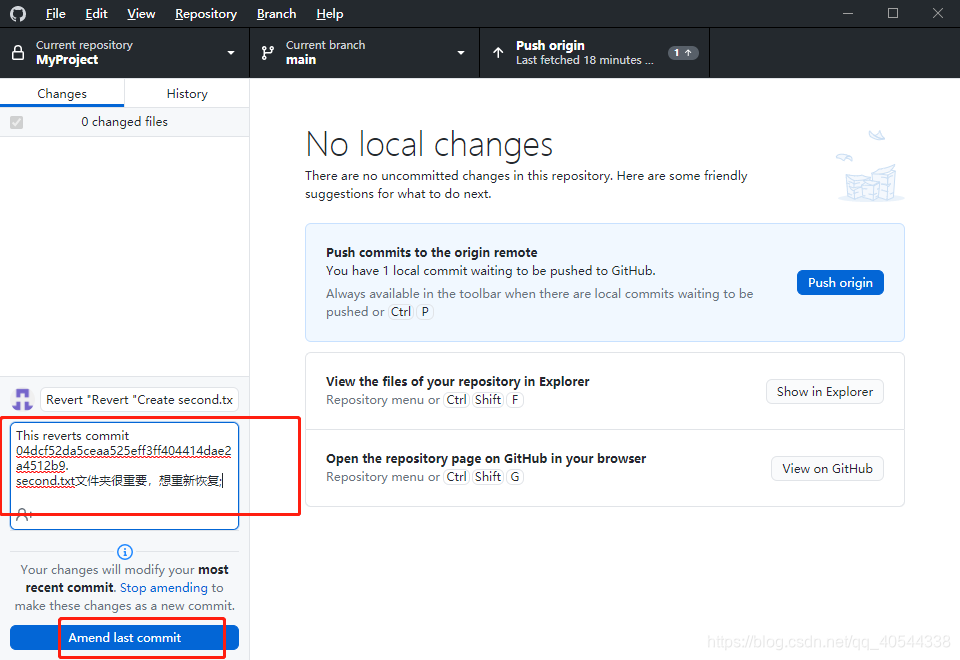Click the info icon above amending notice
The image size is (960, 660).
pos(124,552)
